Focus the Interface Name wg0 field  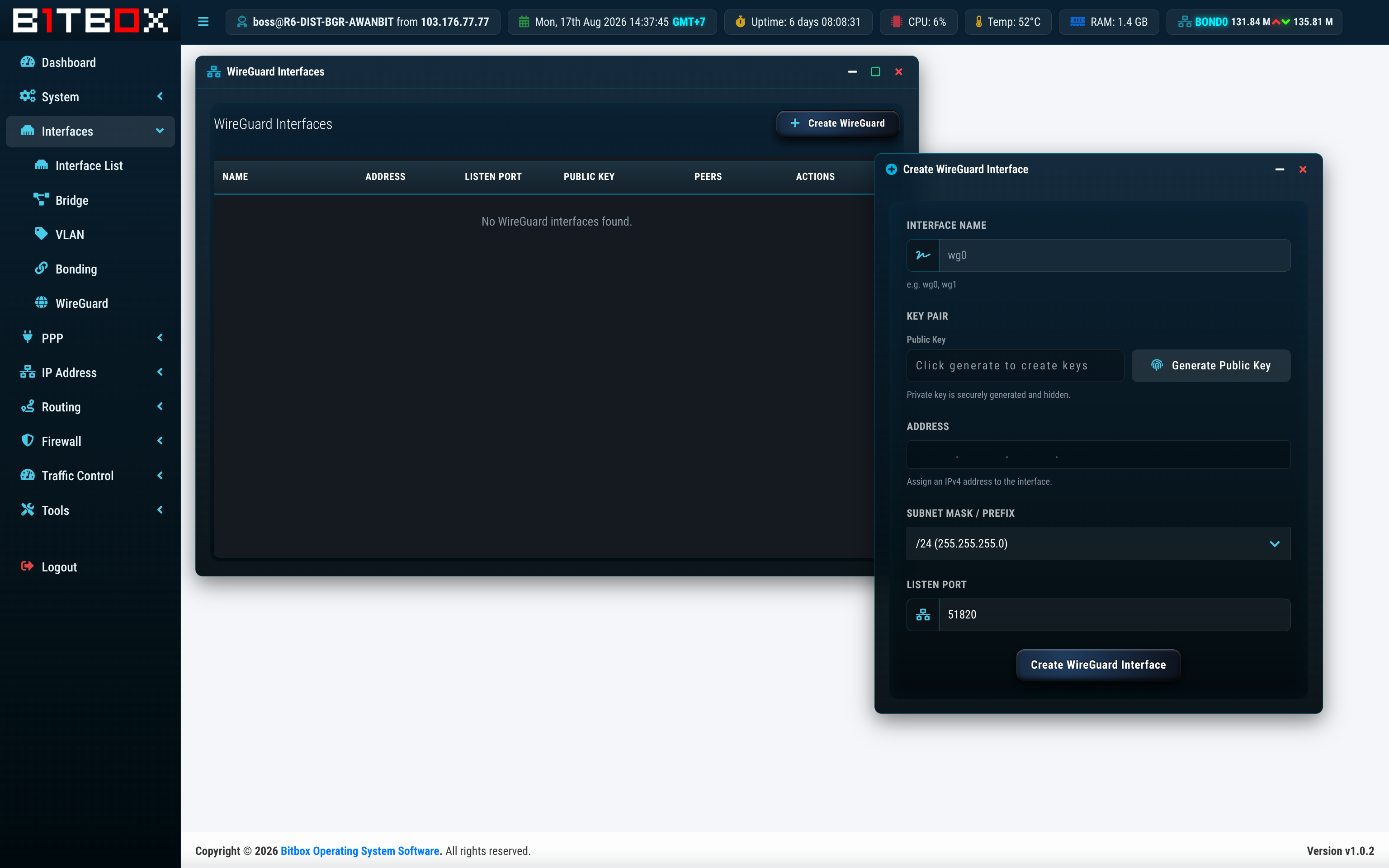[1114, 255]
